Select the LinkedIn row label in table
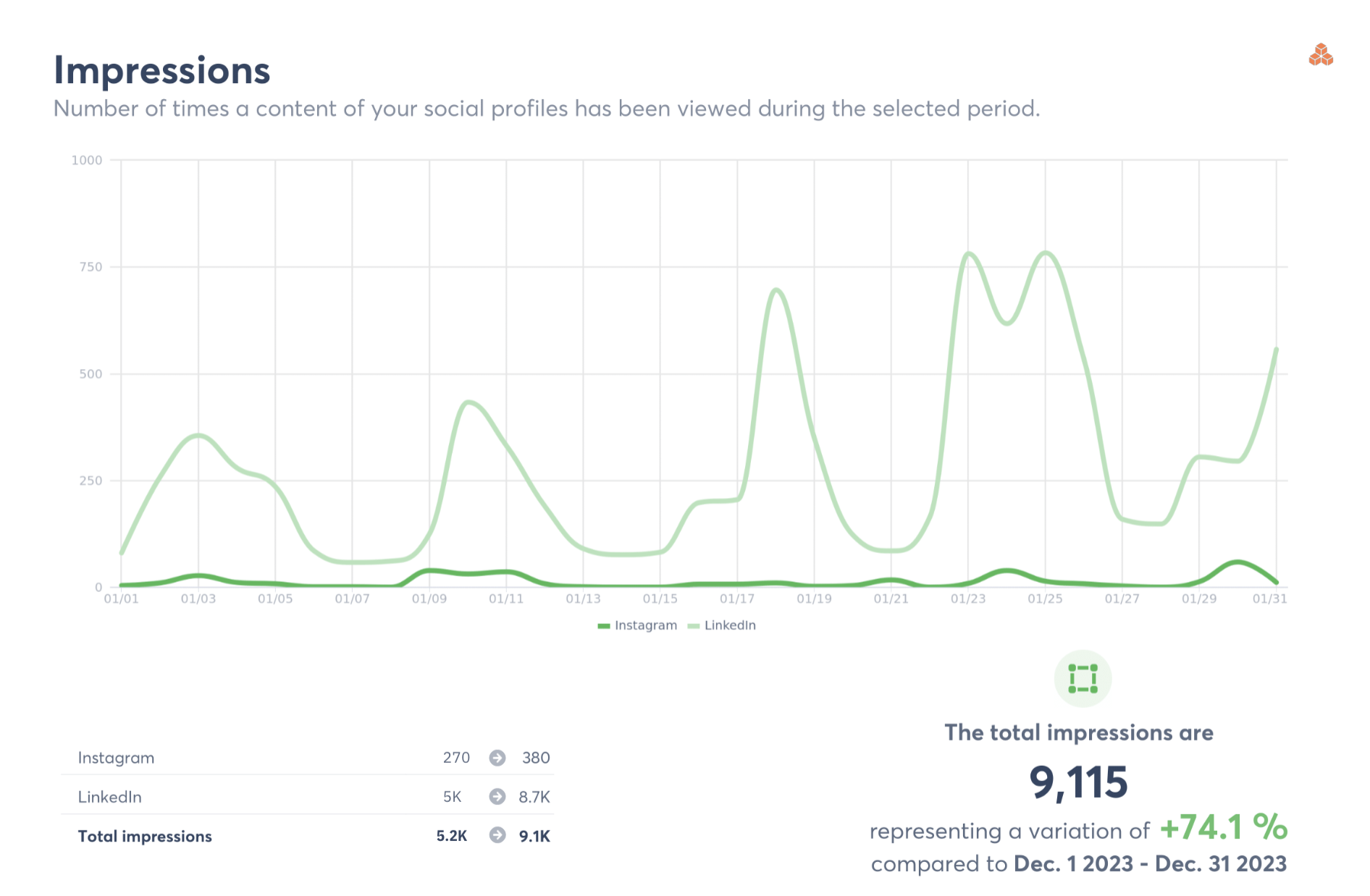Screen dimensions: 1370x896 click(110, 797)
